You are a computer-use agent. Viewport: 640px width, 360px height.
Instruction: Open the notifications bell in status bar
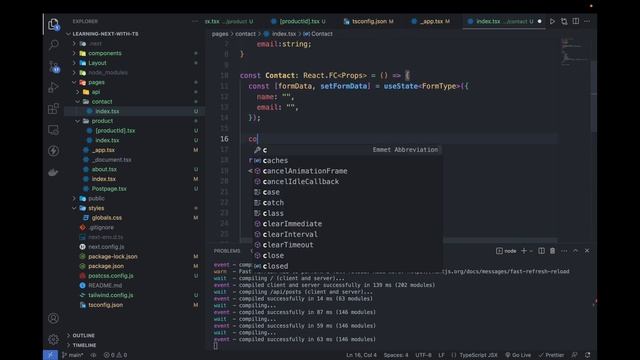click(588, 355)
